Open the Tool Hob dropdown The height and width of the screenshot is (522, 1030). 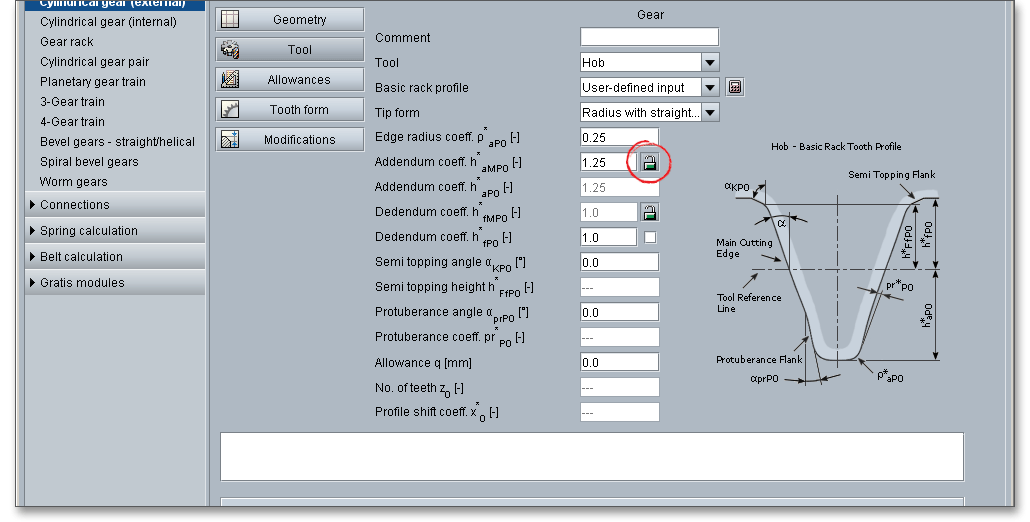pyautogui.click(x=710, y=63)
